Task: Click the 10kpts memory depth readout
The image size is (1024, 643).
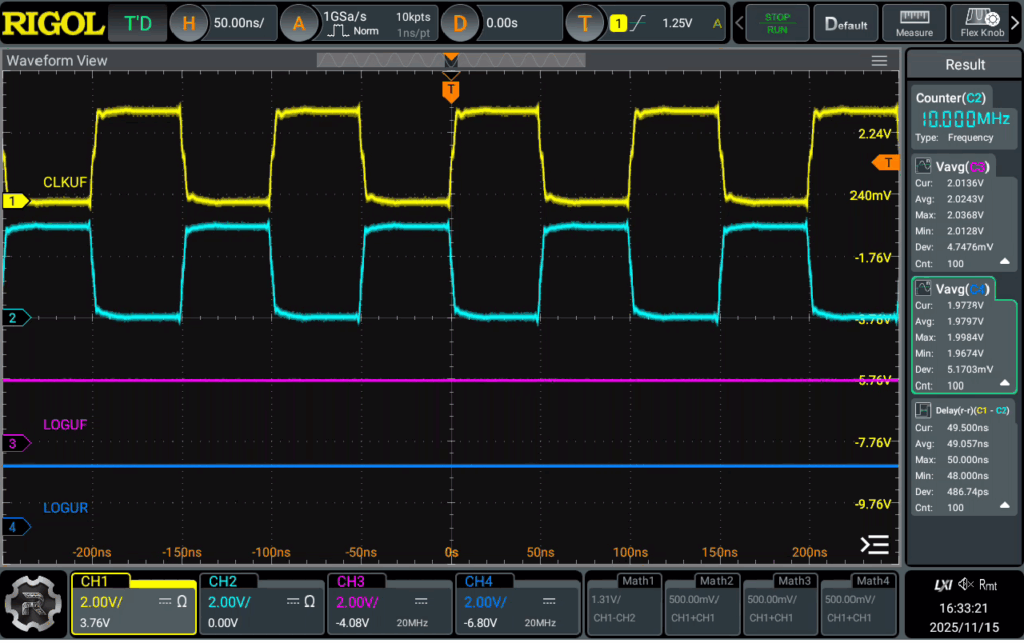Action: coord(413,17)
